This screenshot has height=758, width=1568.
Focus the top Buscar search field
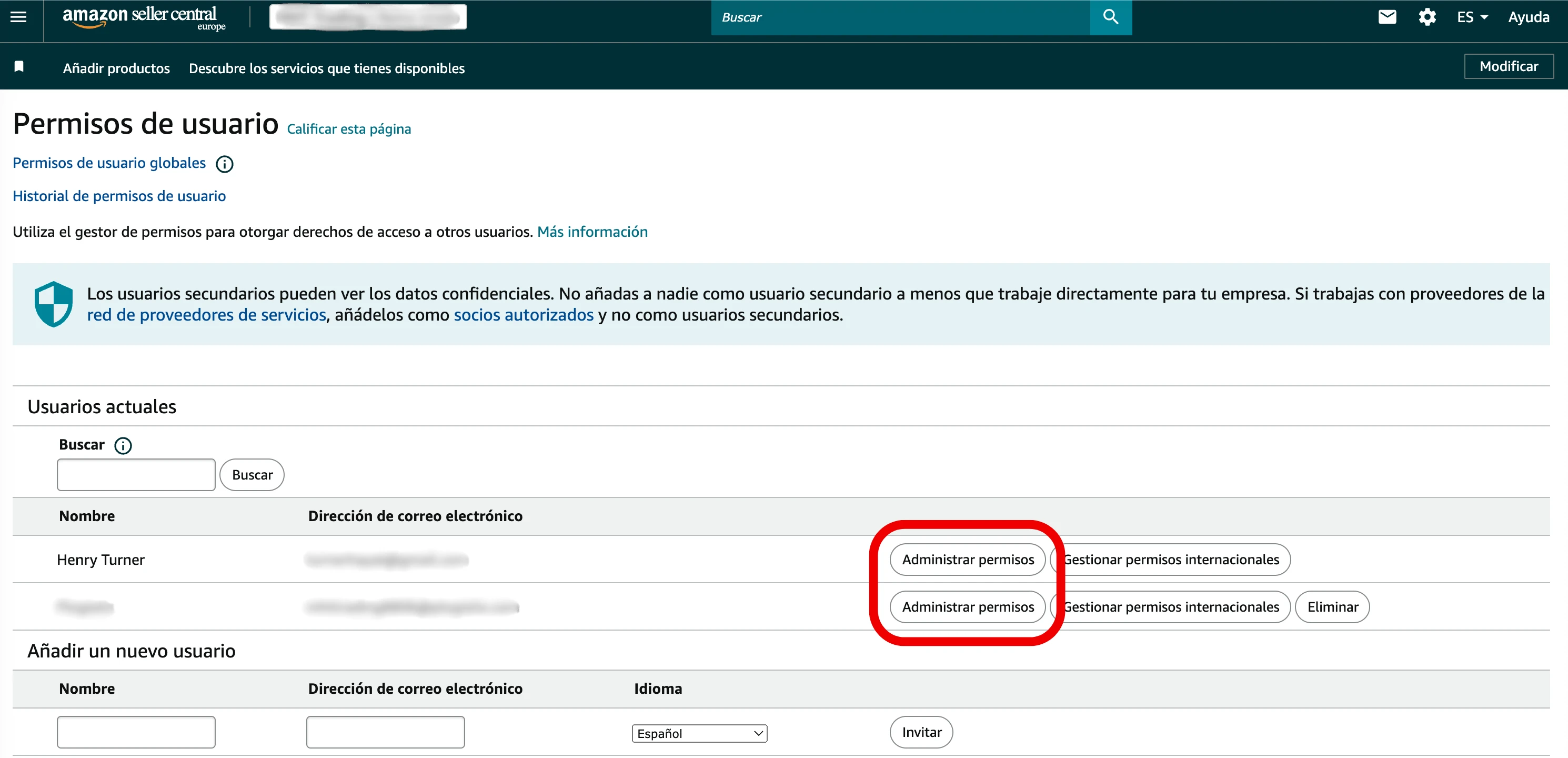click(x=901, y=17)
